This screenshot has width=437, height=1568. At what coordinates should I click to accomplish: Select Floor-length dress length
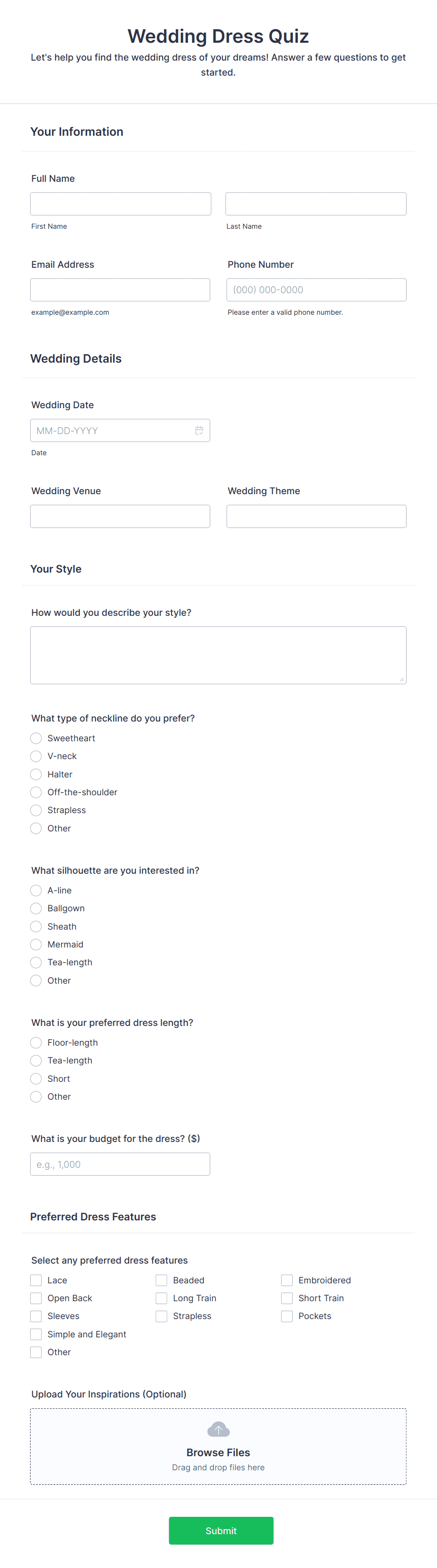pos(36,1042)
